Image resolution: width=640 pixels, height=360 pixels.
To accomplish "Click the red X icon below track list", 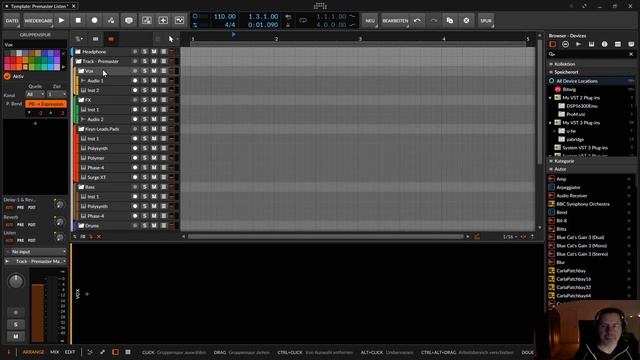I will click(99, 237).
